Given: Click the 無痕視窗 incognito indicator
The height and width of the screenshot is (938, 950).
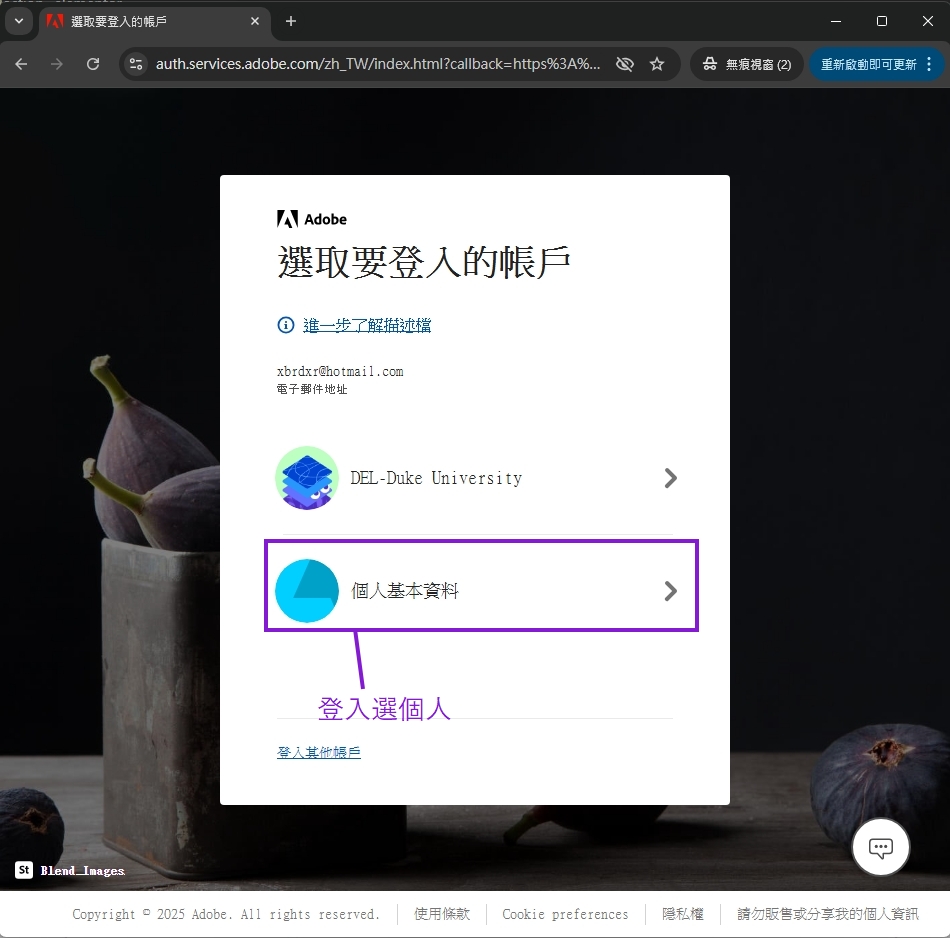Looking at the screenshot, I should click(x=747, y=64).
